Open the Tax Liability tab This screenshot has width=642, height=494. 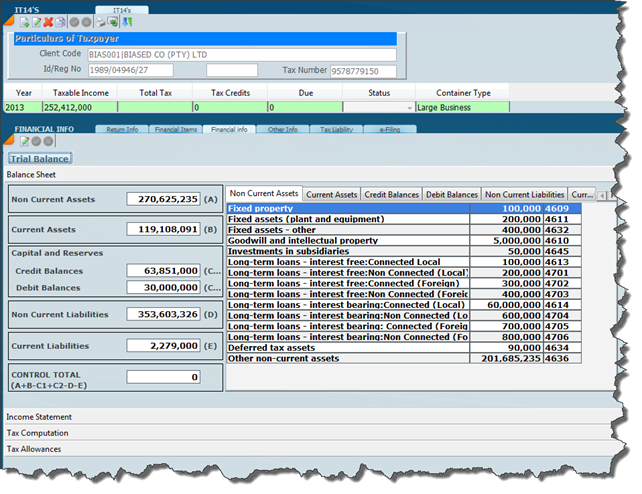336,129
